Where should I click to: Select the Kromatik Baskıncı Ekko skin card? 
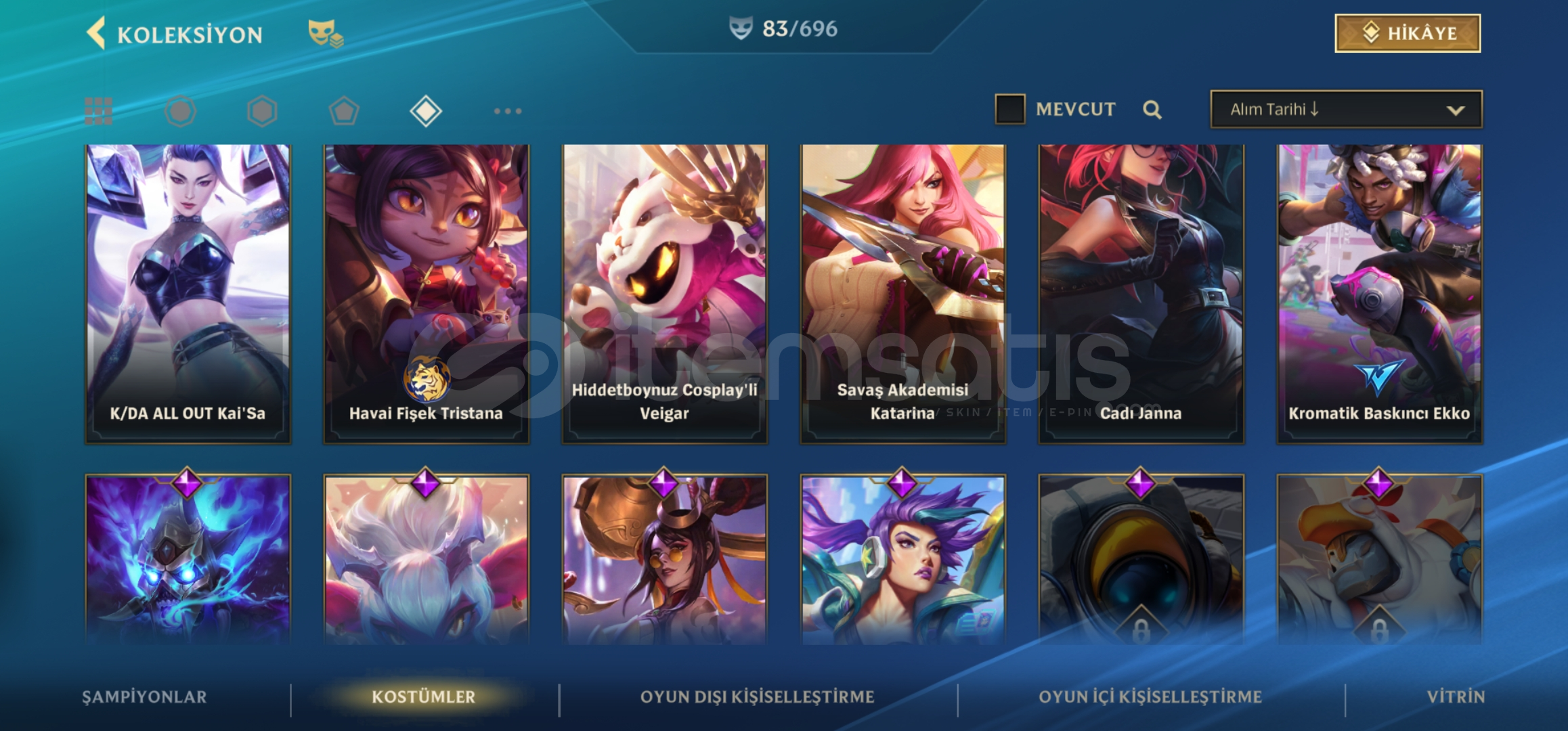(1379, 294)
